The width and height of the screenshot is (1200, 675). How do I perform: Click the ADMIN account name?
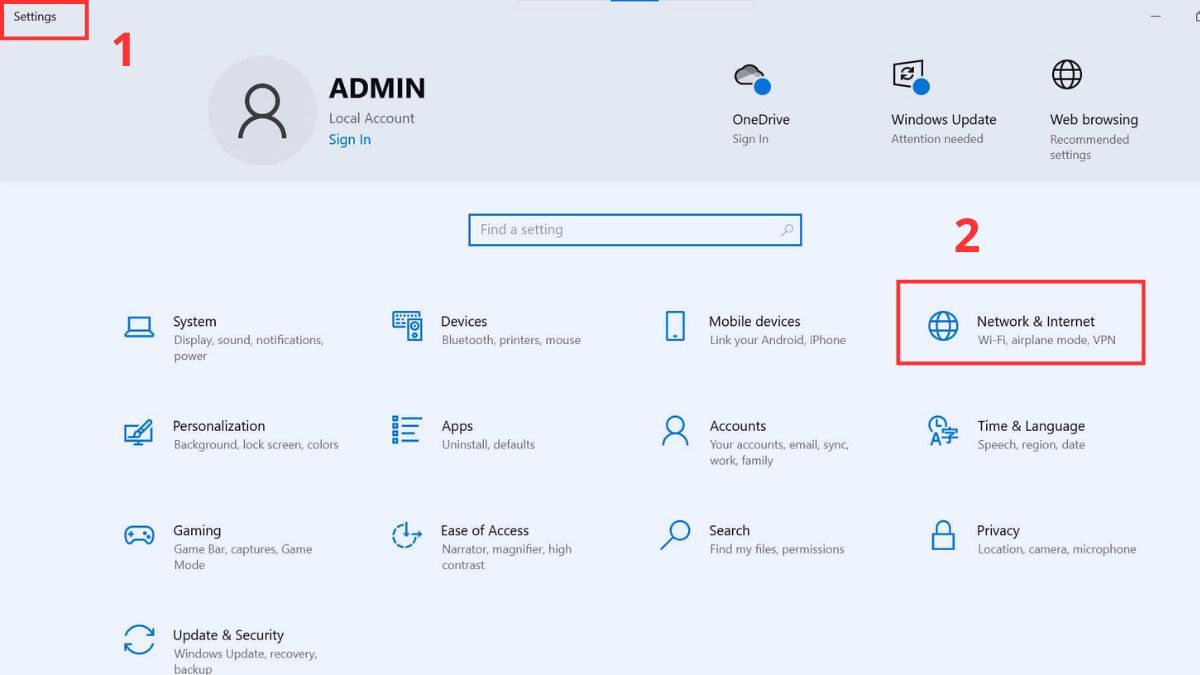[x=377, y=89]
